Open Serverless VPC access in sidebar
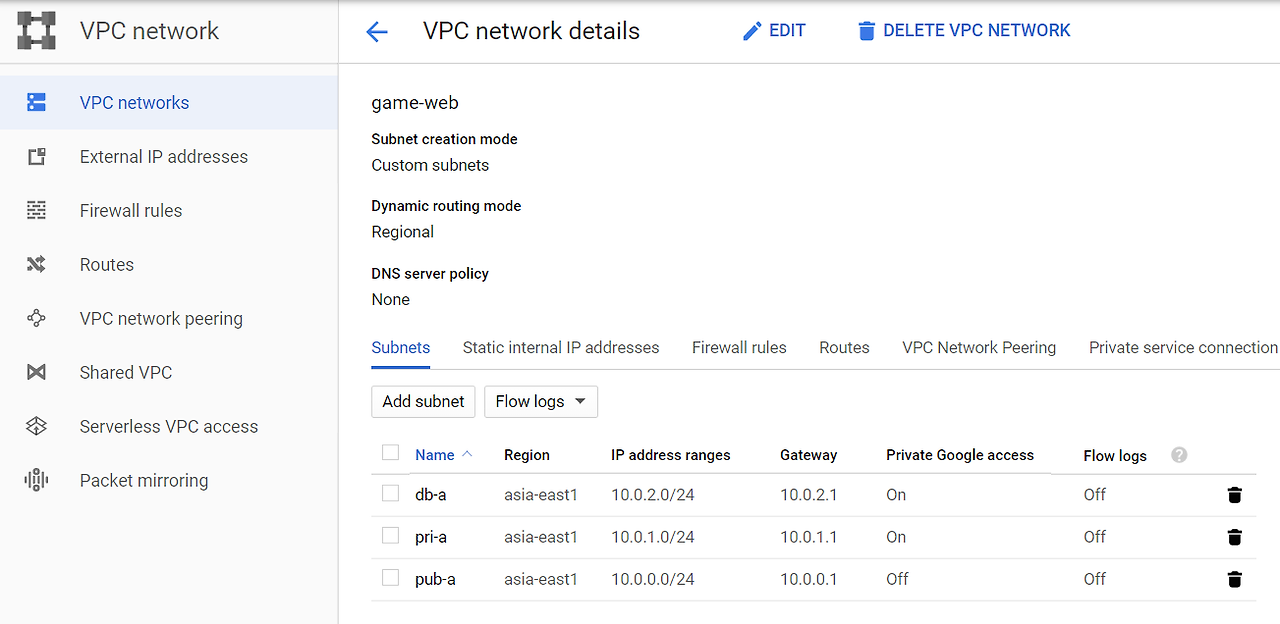 [169, 426]
